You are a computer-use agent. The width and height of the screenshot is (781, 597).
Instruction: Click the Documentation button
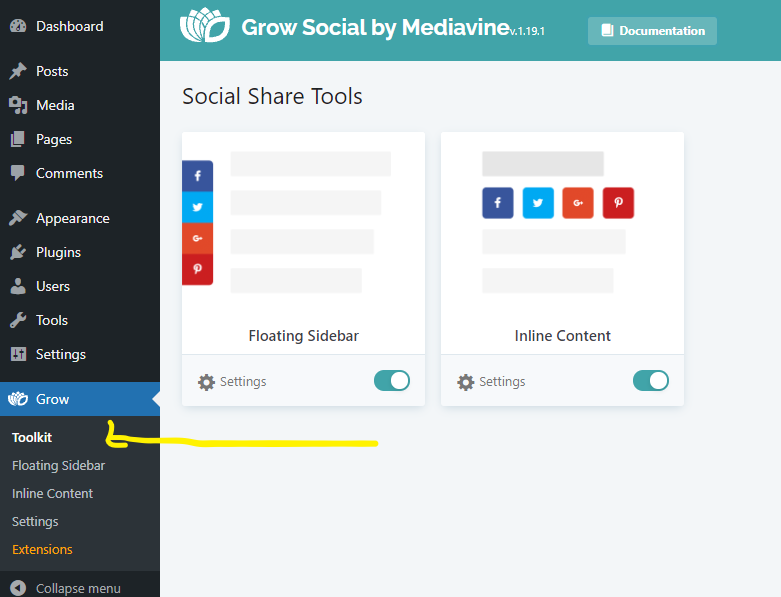pyautogui.click(x=652, y=31)
